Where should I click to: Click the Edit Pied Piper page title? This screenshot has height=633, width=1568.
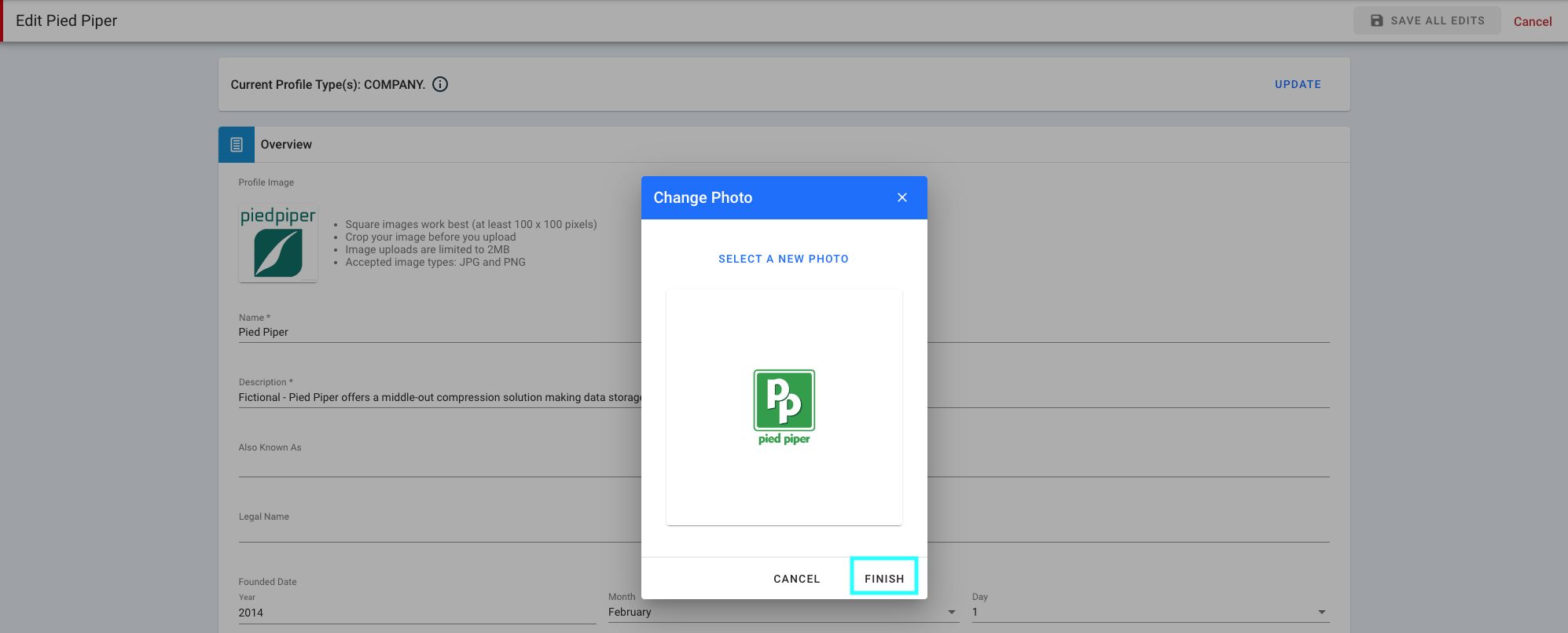[x=67, y=20]
